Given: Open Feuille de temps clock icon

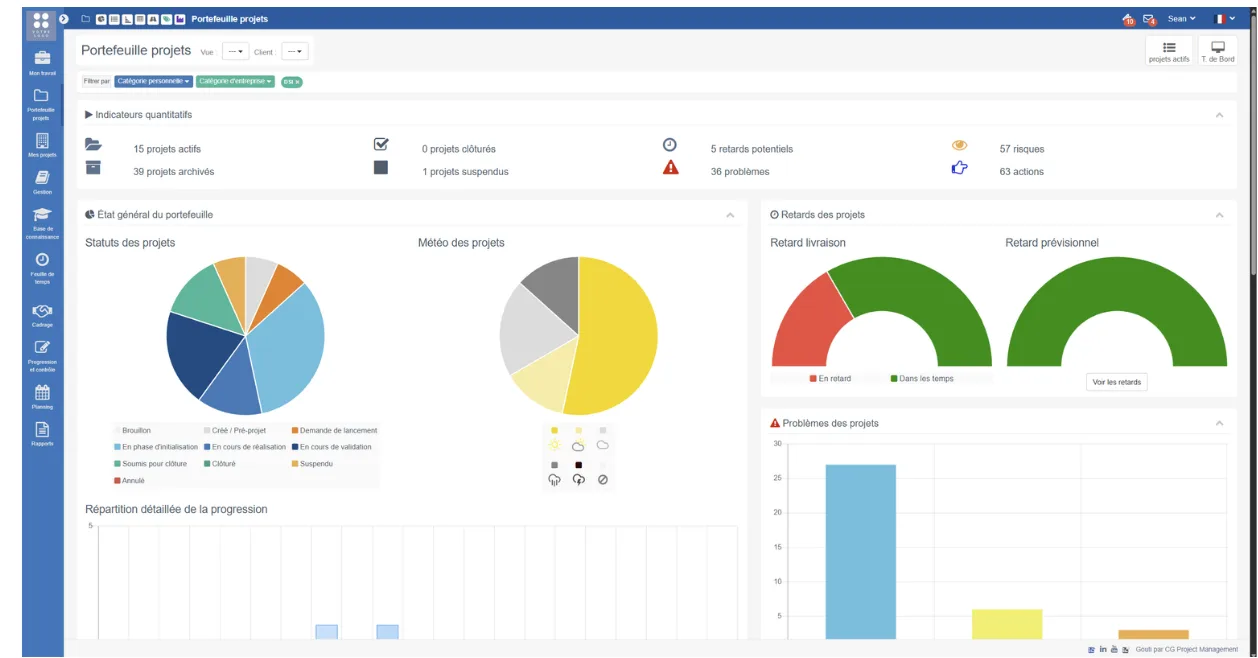Looking at the screenshot, I should click(42, 259).
